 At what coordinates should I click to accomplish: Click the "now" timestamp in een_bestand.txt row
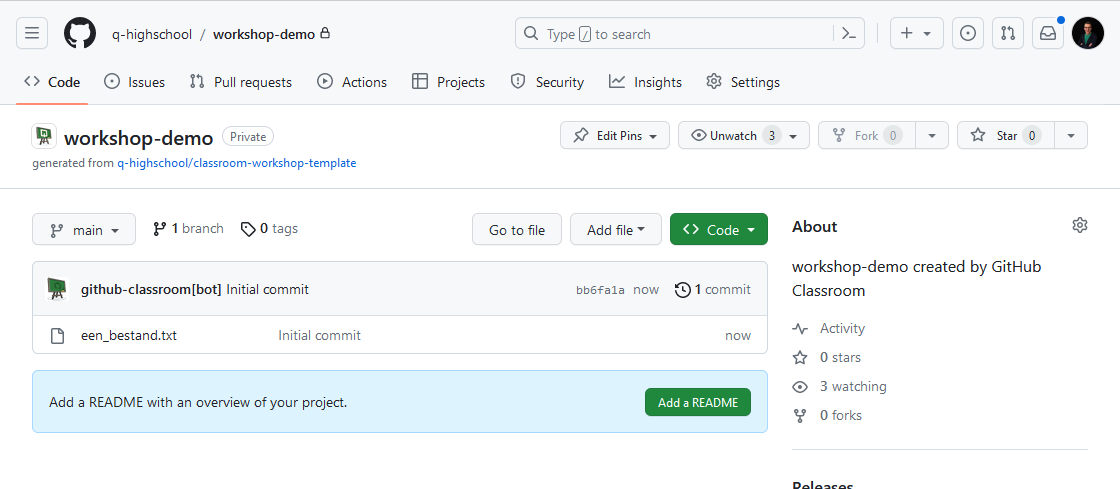pyautogui.click(x=738, y=336)
